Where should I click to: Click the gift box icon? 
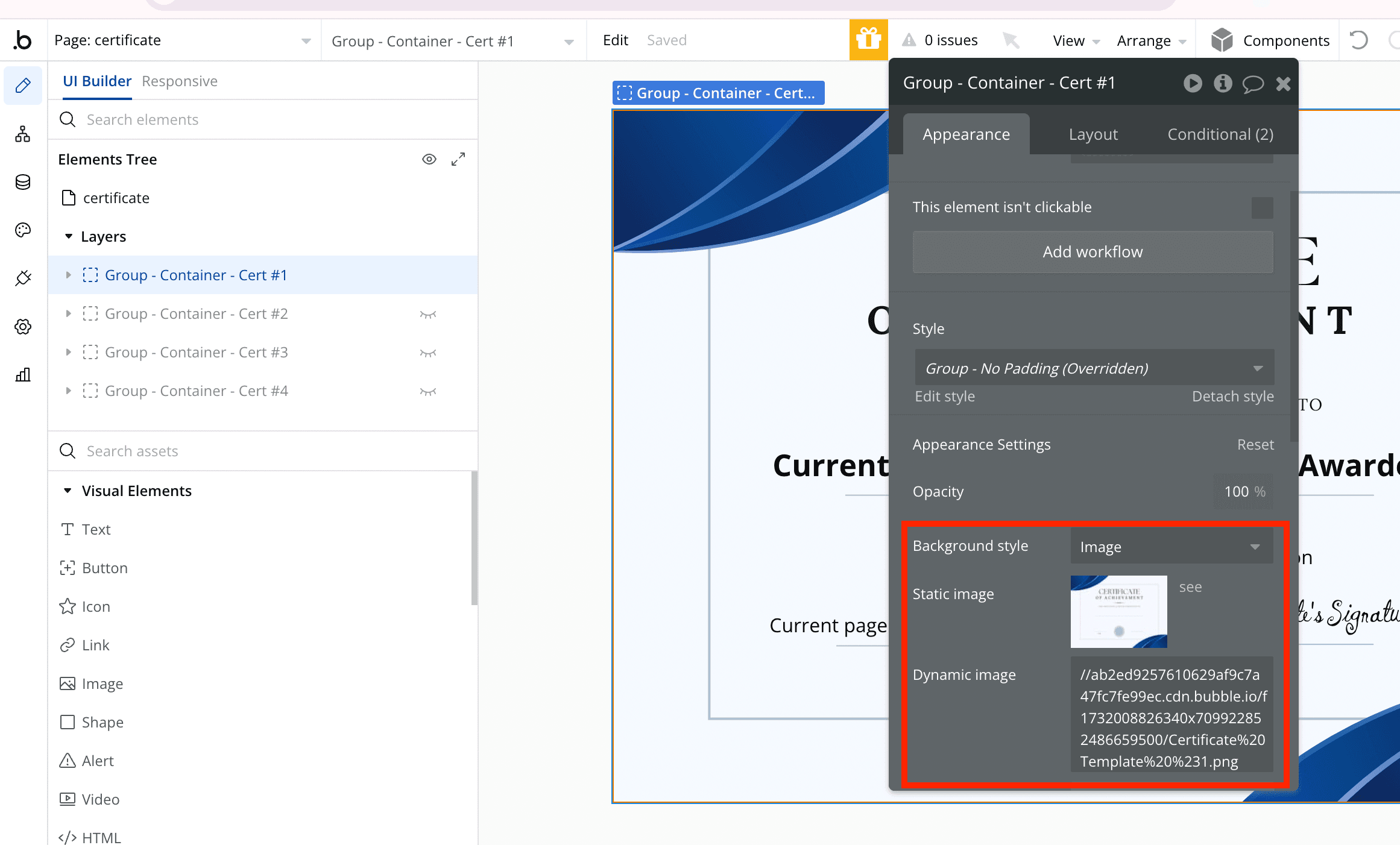click(x=868, y=40)
